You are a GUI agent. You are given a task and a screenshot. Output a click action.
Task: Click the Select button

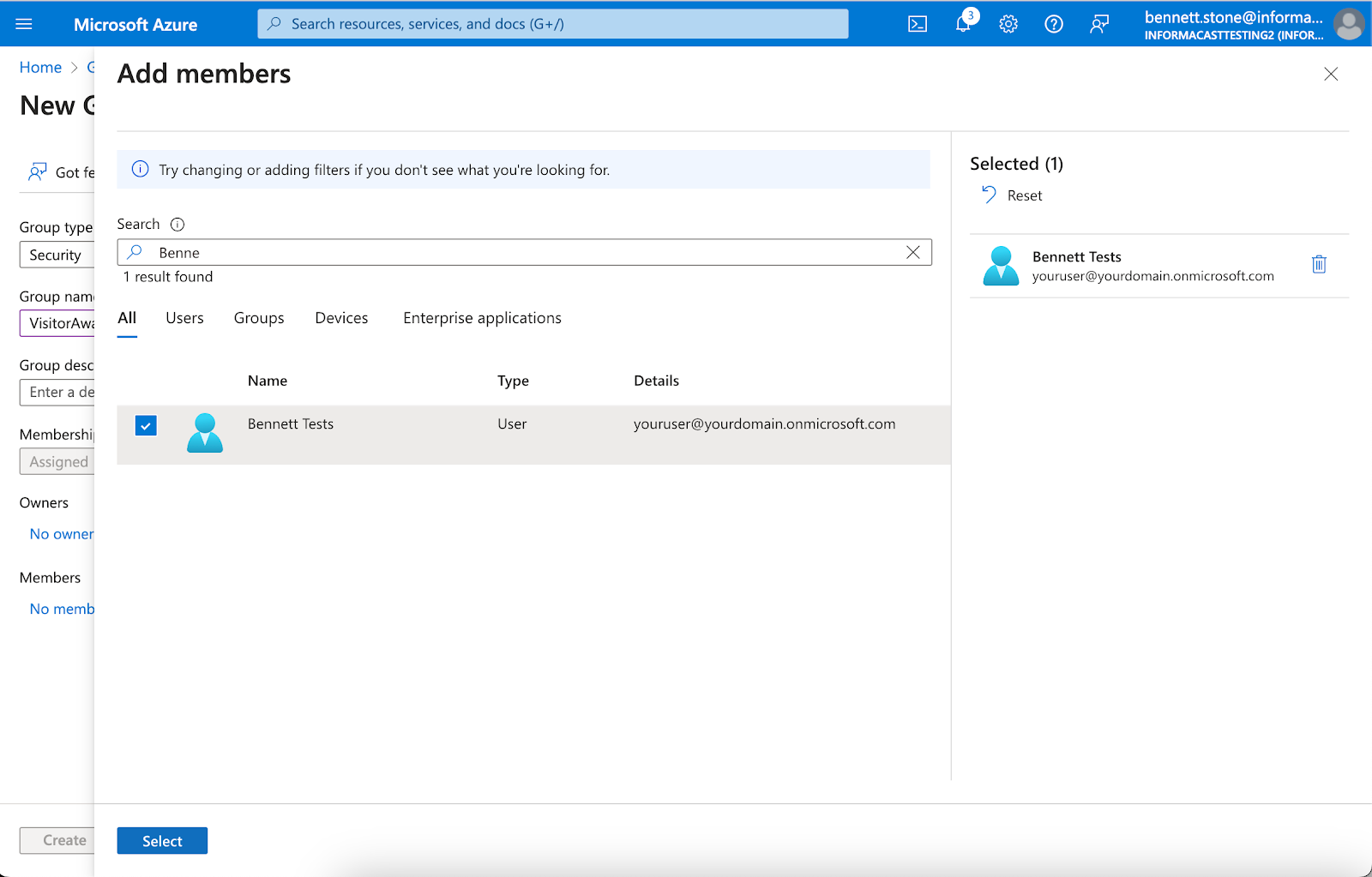point(162,840)
